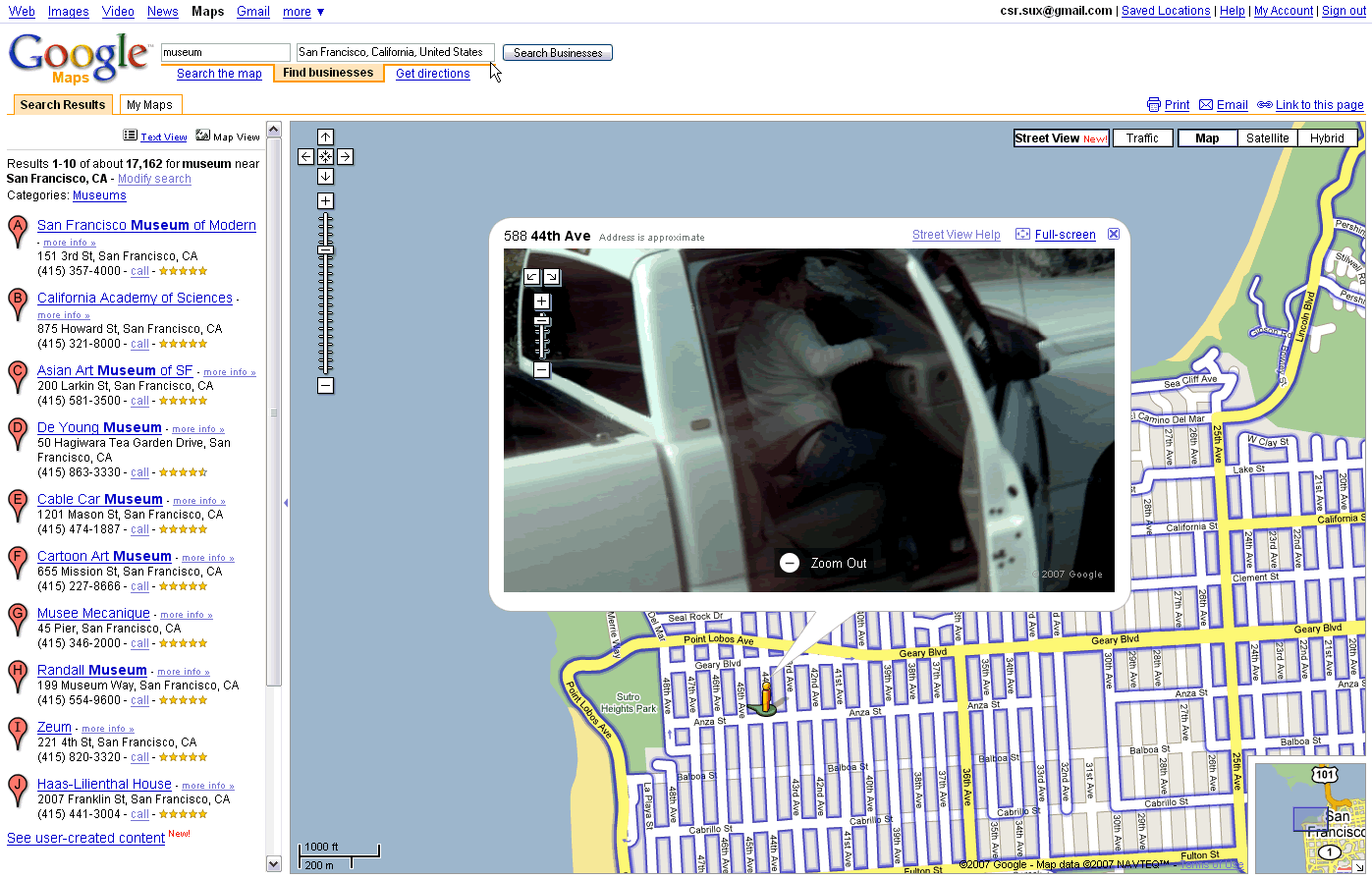Close the Street View info bubble
Image resolution: width=1372 pixels, height=879 pixels.
click(1114, 234)
